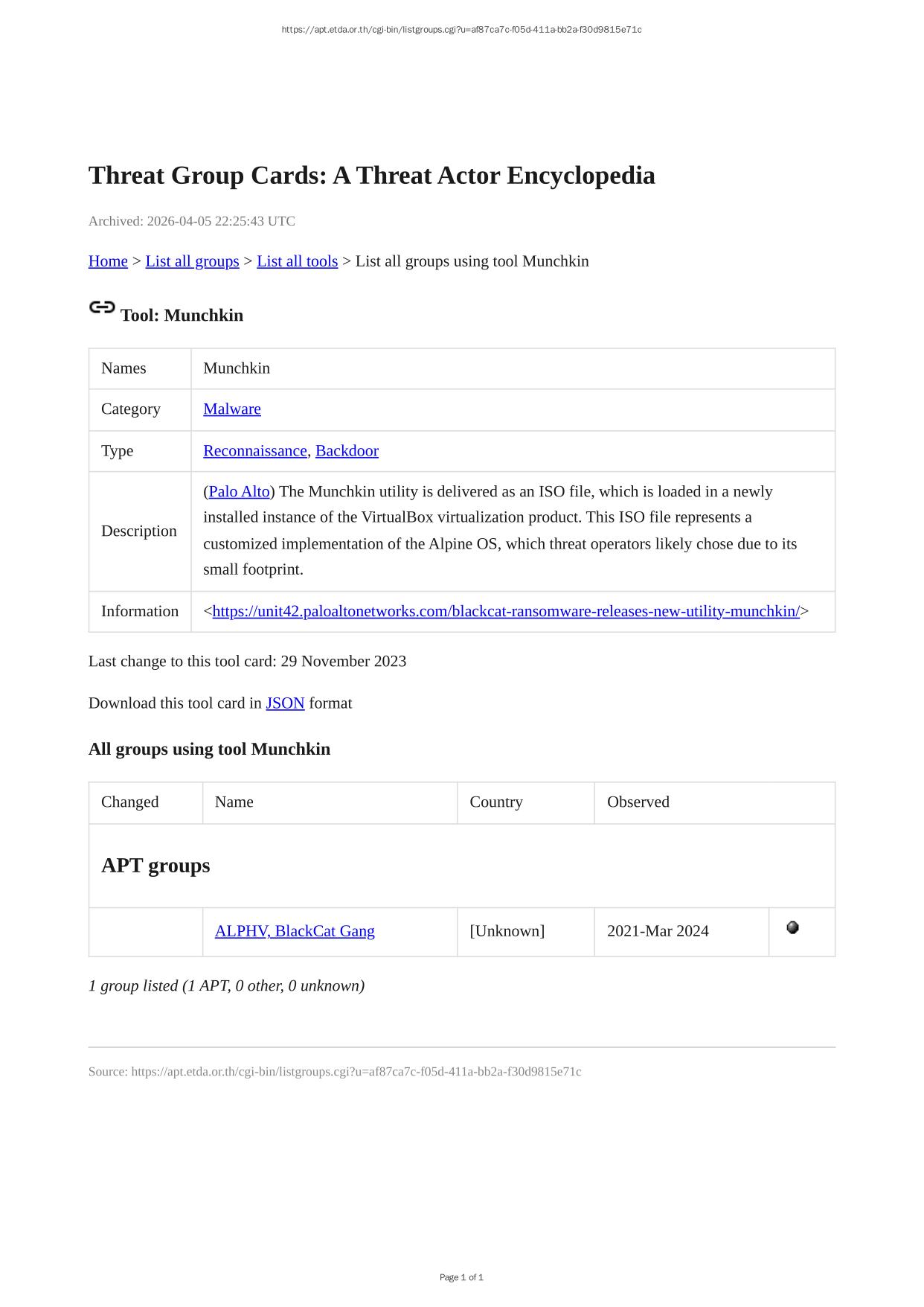Viewport: 924px width, 1307px height.
Task: Click the APT groups section heading
Action: (155, 866)
